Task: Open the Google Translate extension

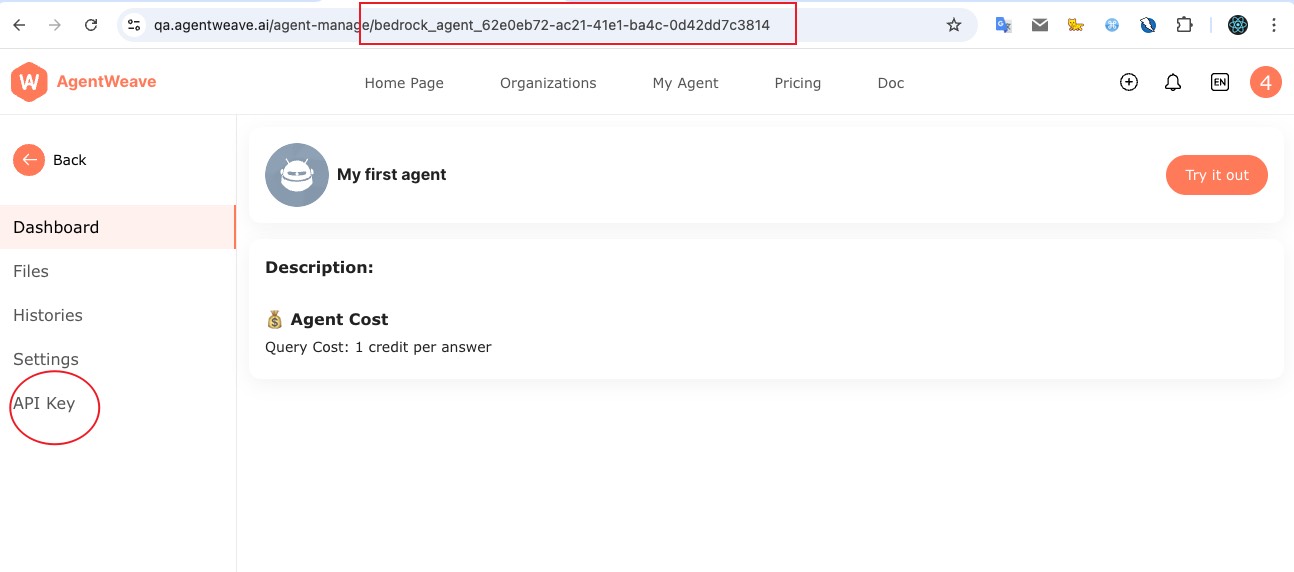Action: (1004, 25)
